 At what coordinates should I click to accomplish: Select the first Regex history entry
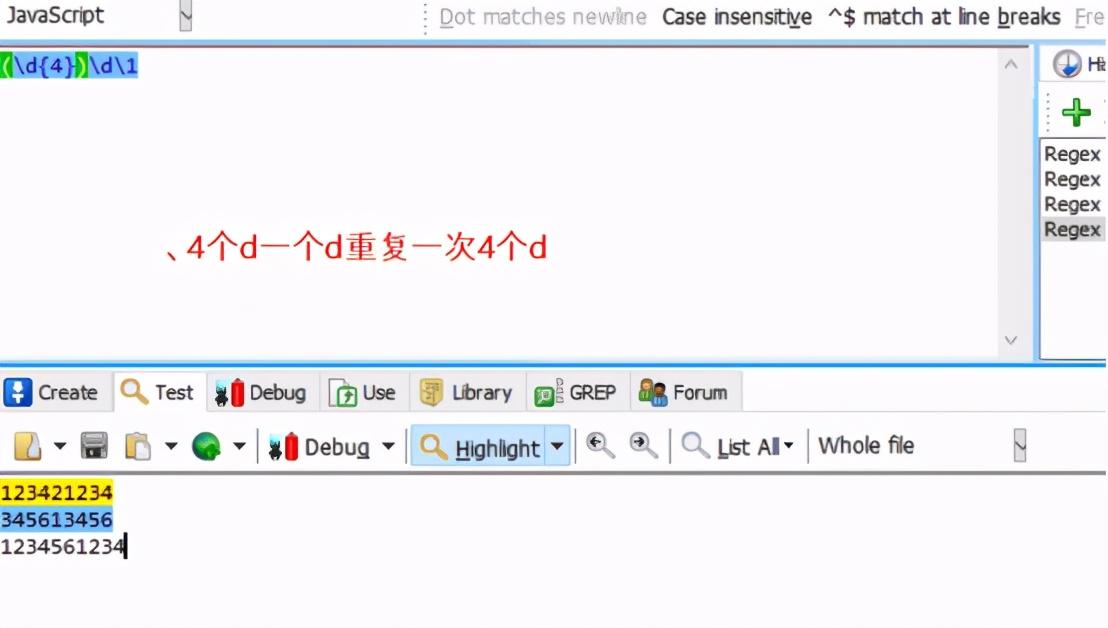click(1072, 154)
